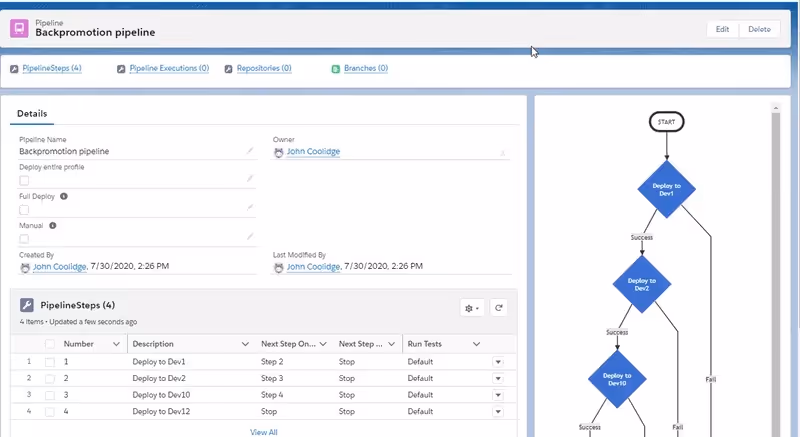
Task: Select the Deploy to Dev12 row checkbox
Action: (x=50, y=412)
